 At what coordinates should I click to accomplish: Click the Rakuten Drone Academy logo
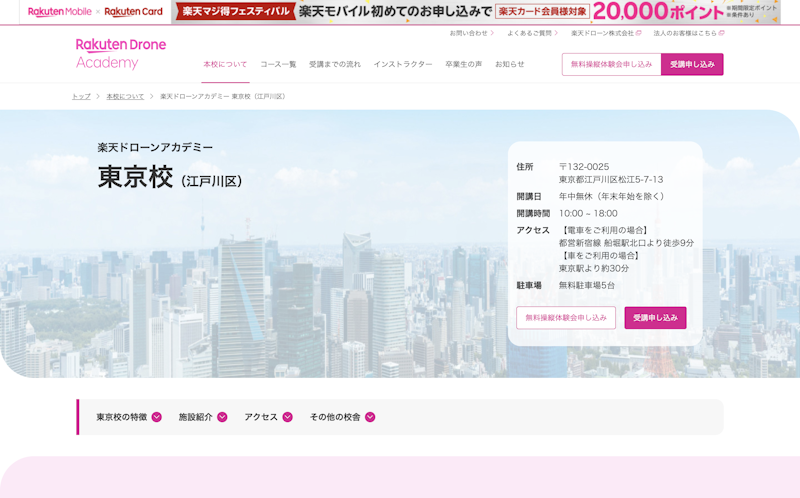click(x=121, y=54)
